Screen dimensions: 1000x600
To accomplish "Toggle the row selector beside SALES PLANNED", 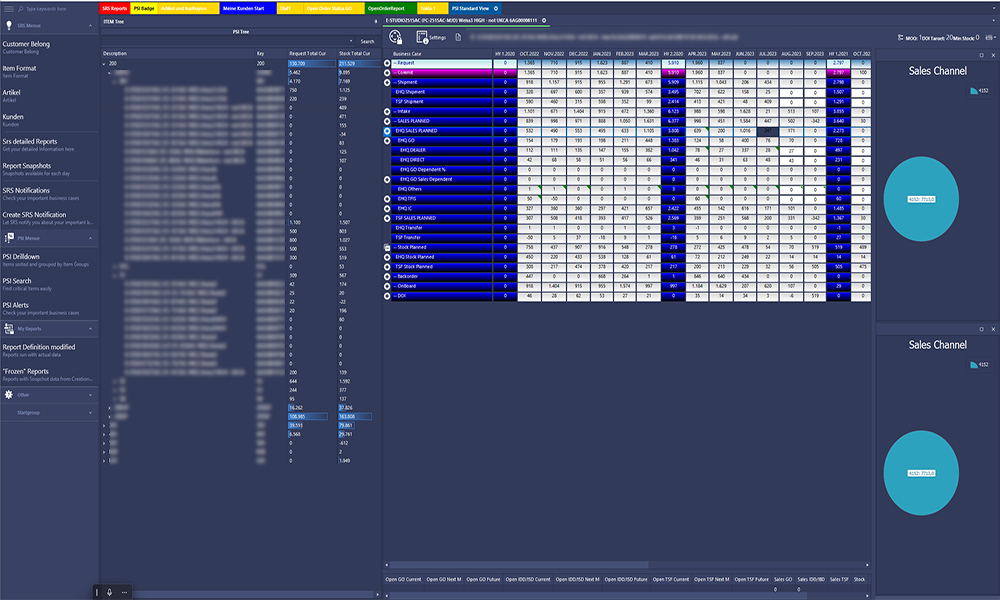I will coord(386,121).
